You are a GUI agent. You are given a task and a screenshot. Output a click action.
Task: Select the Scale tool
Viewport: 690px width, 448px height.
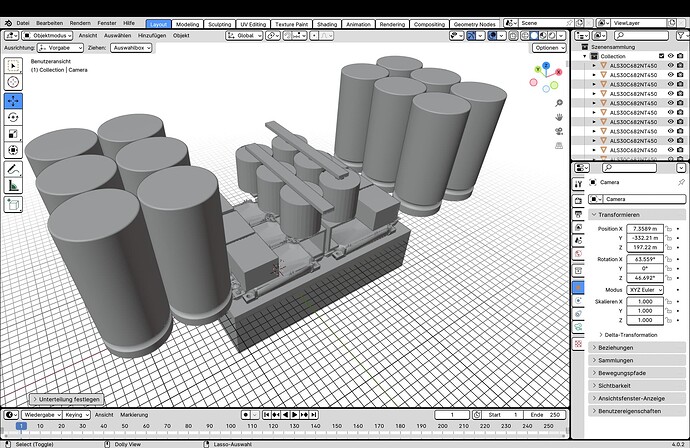tap(13, 134)
